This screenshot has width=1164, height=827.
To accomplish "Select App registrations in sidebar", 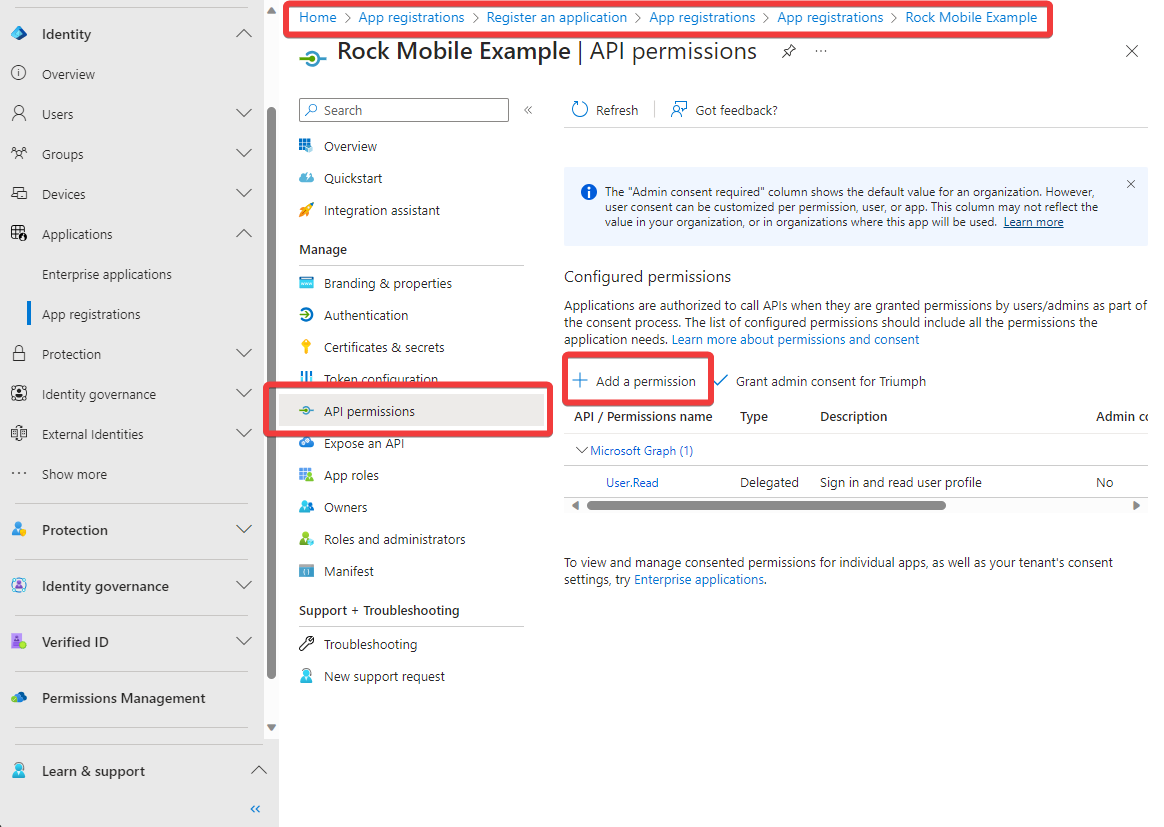I will point(91,314).
